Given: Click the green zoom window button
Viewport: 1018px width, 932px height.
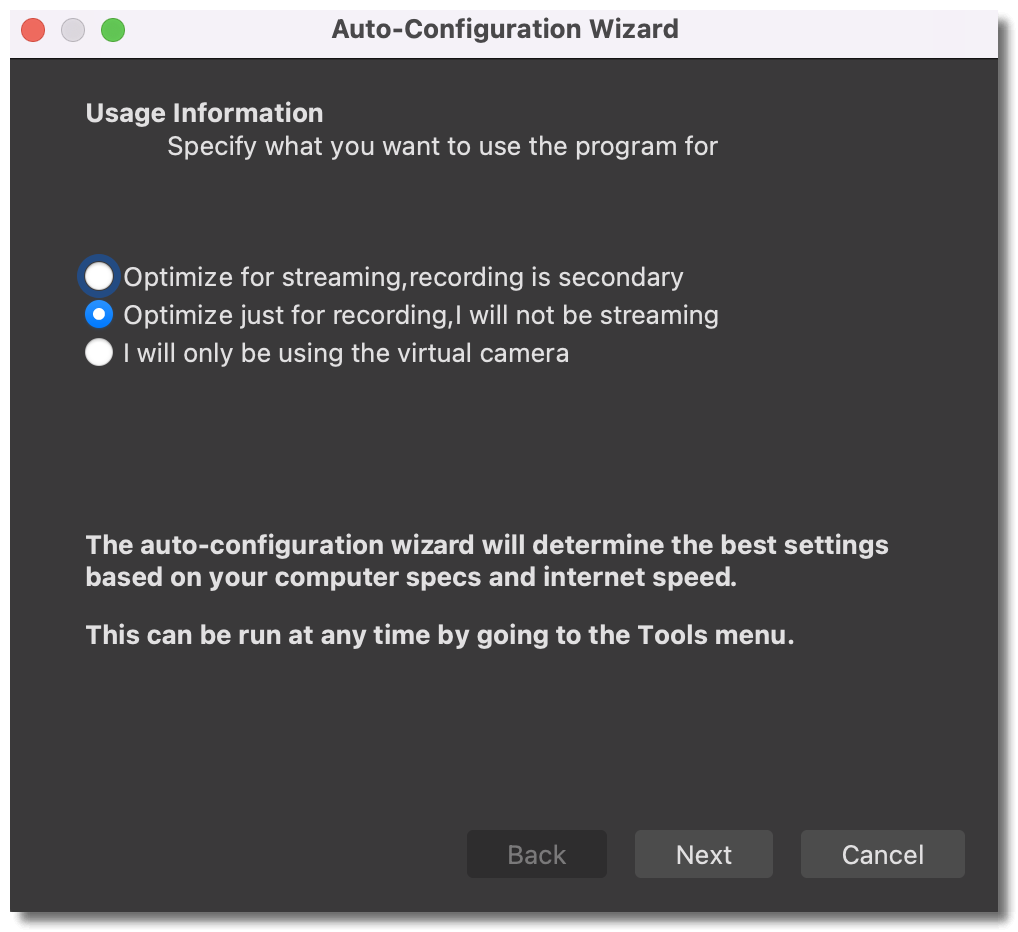Looking at the screenshot, I should pyautogui.click(x=113, y=30).
